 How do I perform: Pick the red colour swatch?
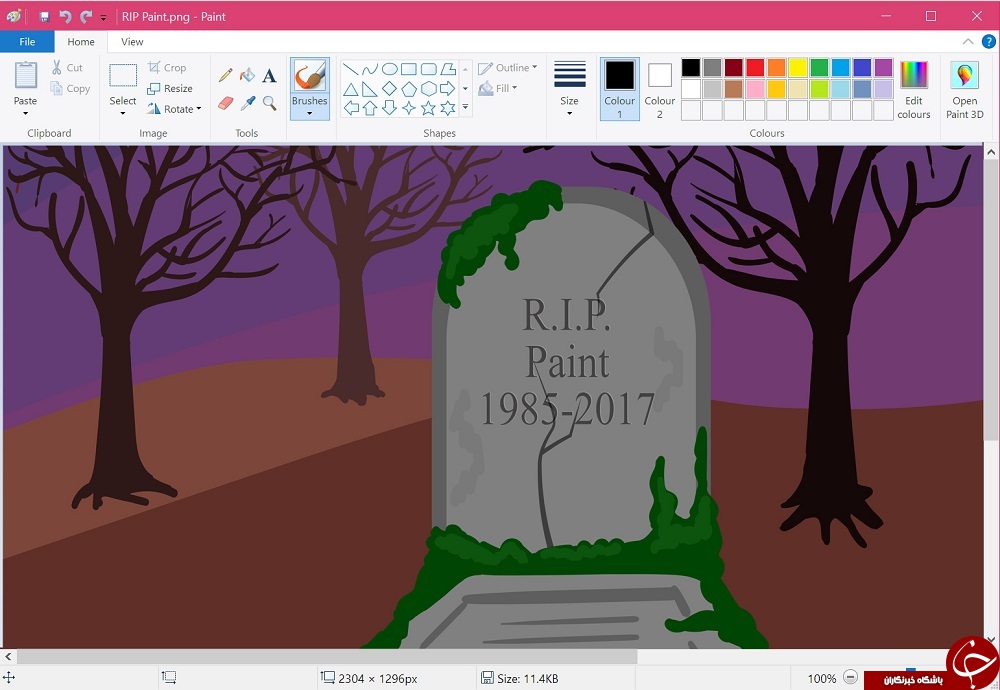755,68
